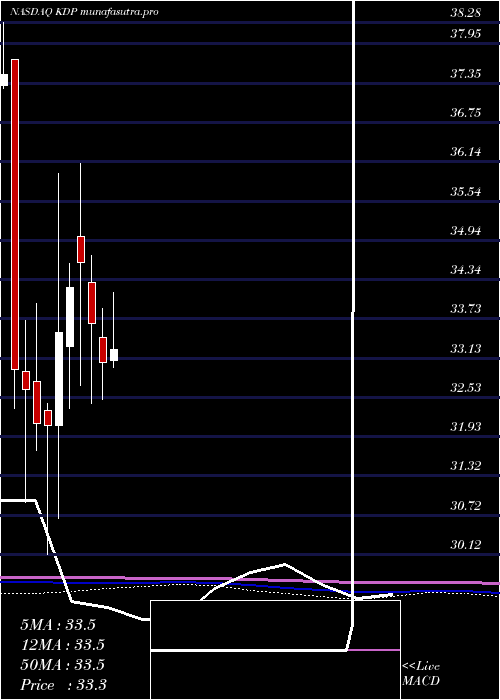Viewport: 500px width, 700px height.
Task: Select the 30.12 price axis label
Action: [466, 545]
